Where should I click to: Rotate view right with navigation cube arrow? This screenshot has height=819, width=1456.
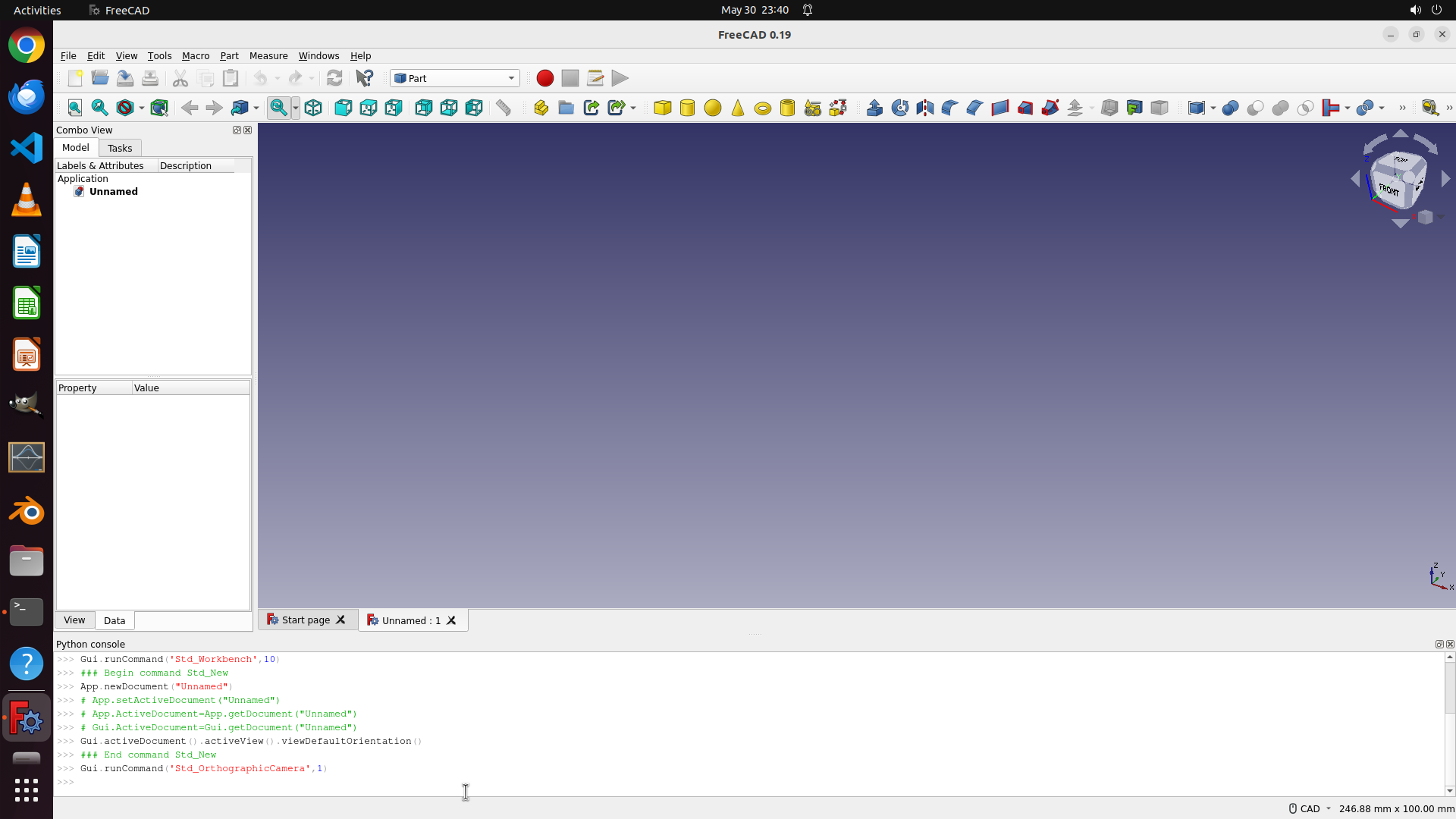pyautogui.click(x=1445, y=179)
